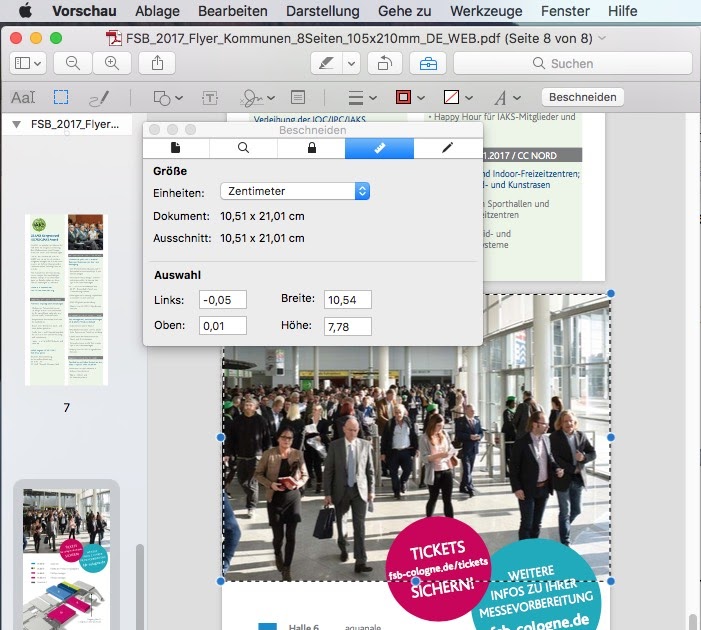Switch to the annotations pencil tab
This screenshot has height=630, width=701.
coord(448,148)
